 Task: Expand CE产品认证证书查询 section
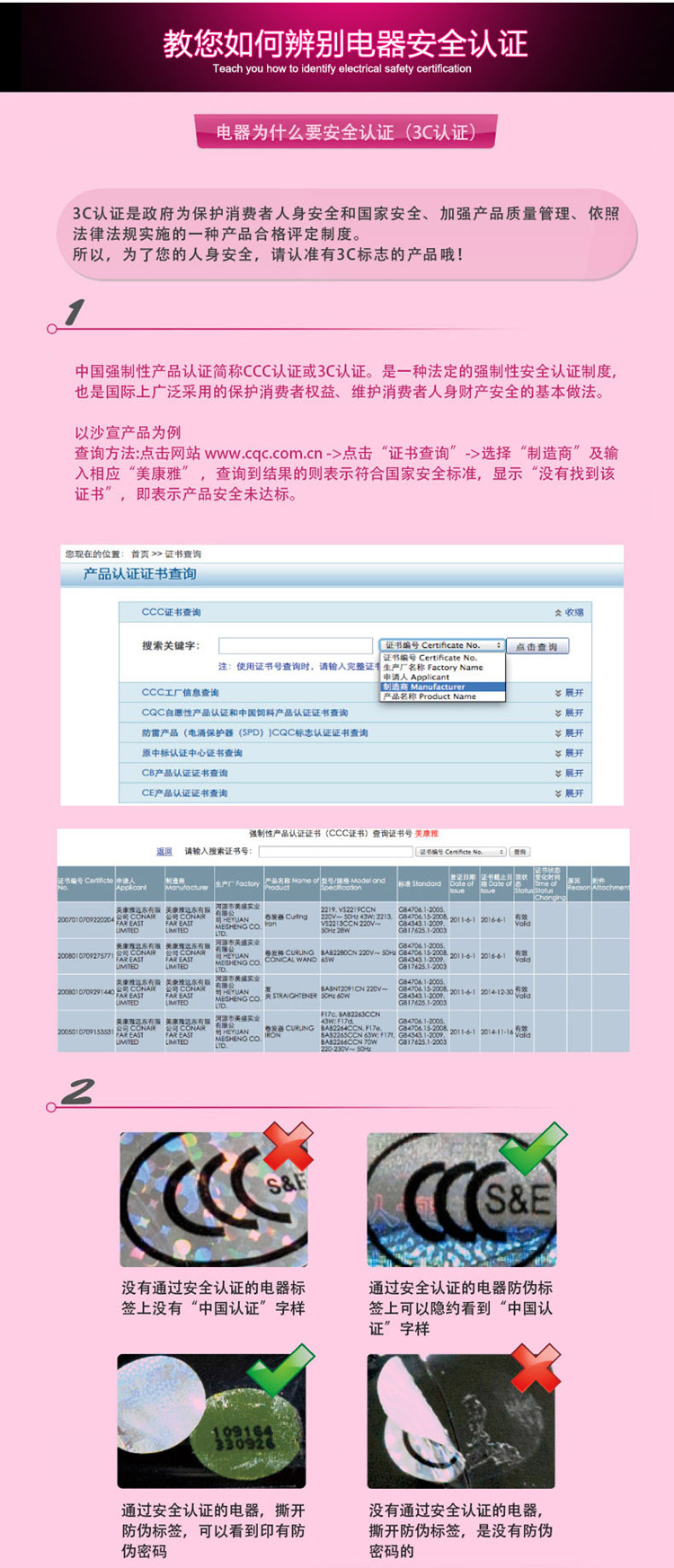(x=569, y=793)
